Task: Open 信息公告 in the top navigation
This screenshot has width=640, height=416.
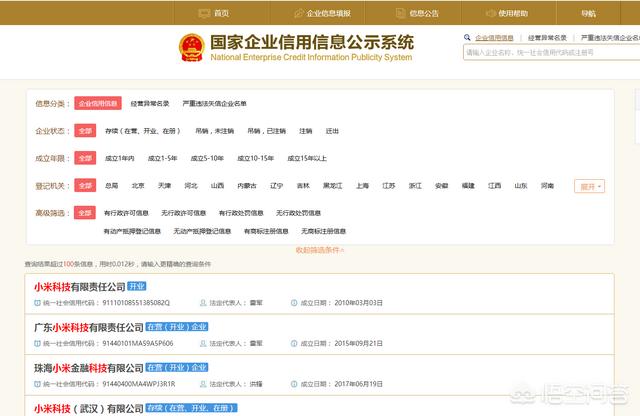Action: tap(424, 13)
